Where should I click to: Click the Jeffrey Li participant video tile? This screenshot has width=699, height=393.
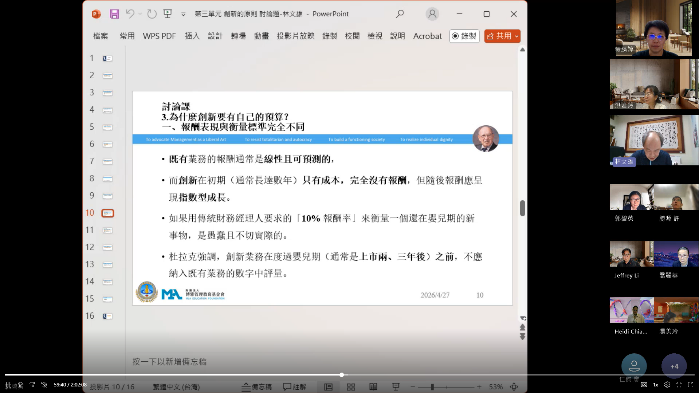(632, 254)
